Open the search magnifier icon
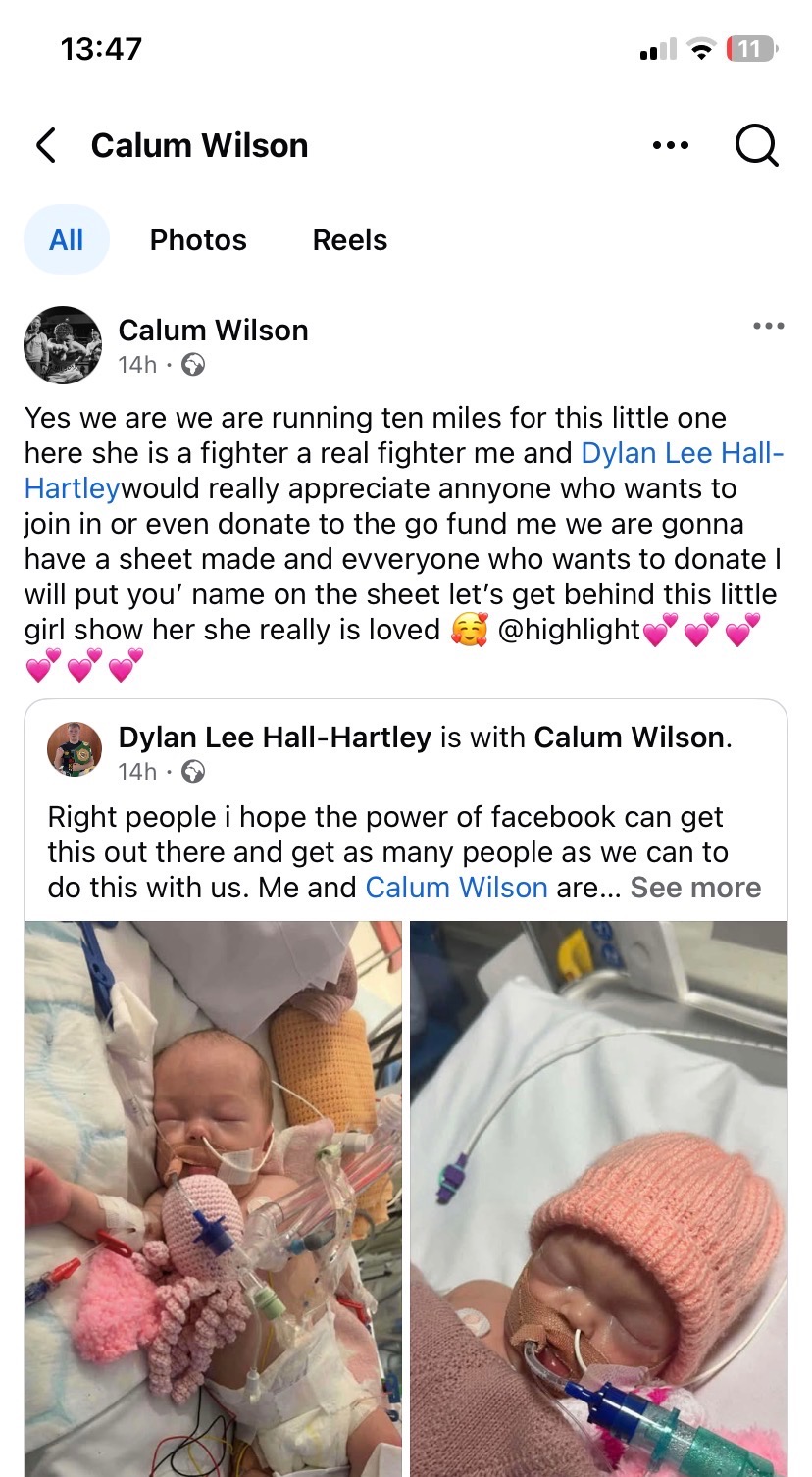The width and height of the screenshot is (812, 1477). pyautogui.click(x=756, y=146)
